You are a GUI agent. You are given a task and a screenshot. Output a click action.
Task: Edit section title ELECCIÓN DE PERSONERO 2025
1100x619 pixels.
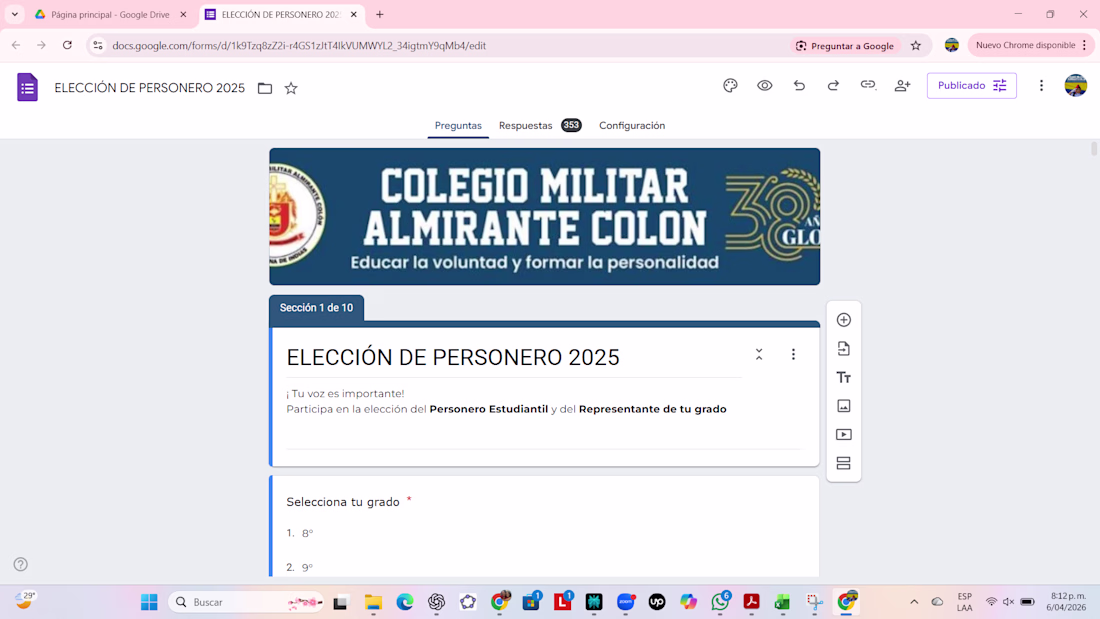click(x=453, y=357)
